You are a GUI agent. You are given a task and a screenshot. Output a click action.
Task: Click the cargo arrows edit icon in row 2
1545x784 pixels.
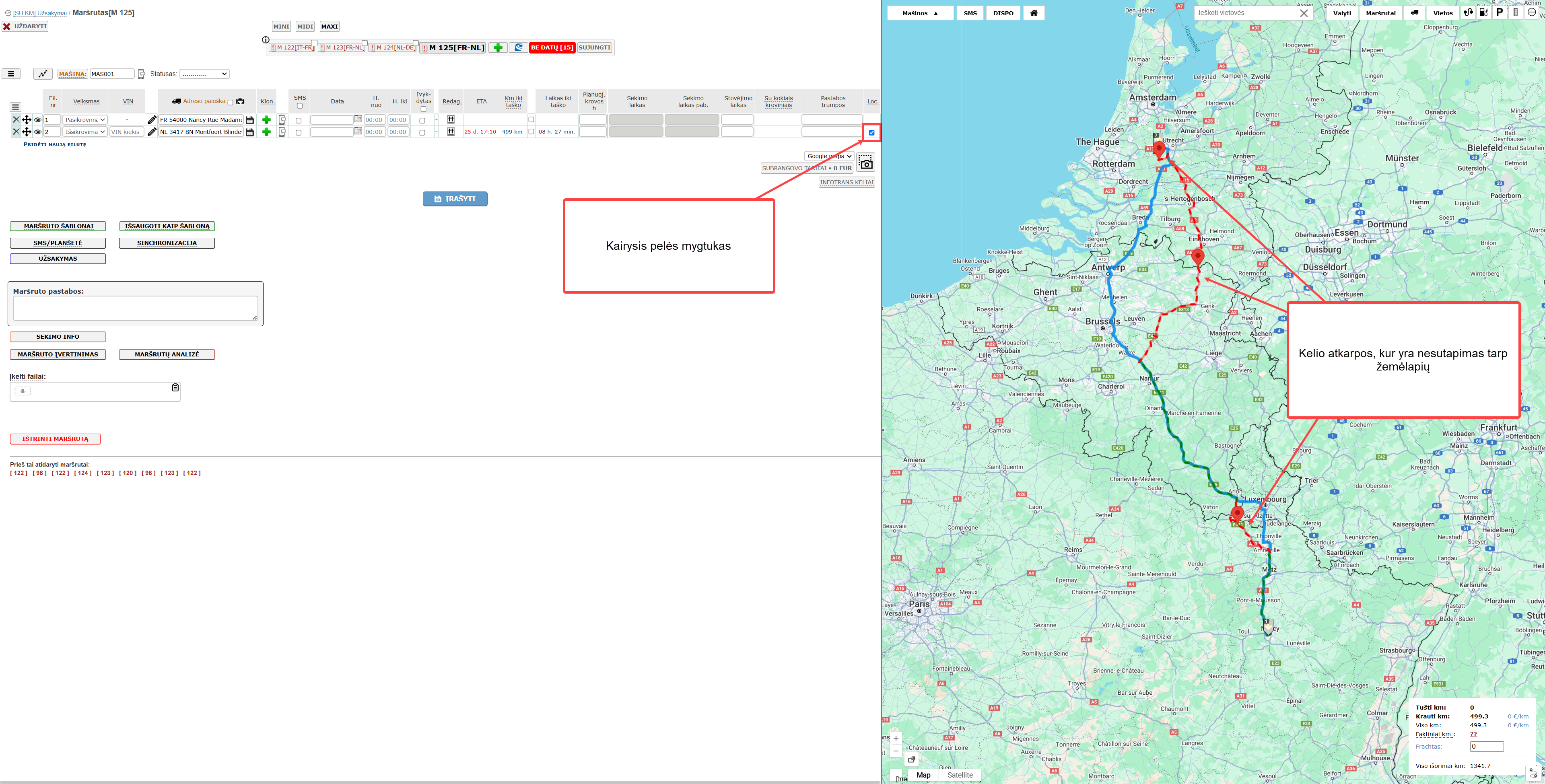coord(451,132)
